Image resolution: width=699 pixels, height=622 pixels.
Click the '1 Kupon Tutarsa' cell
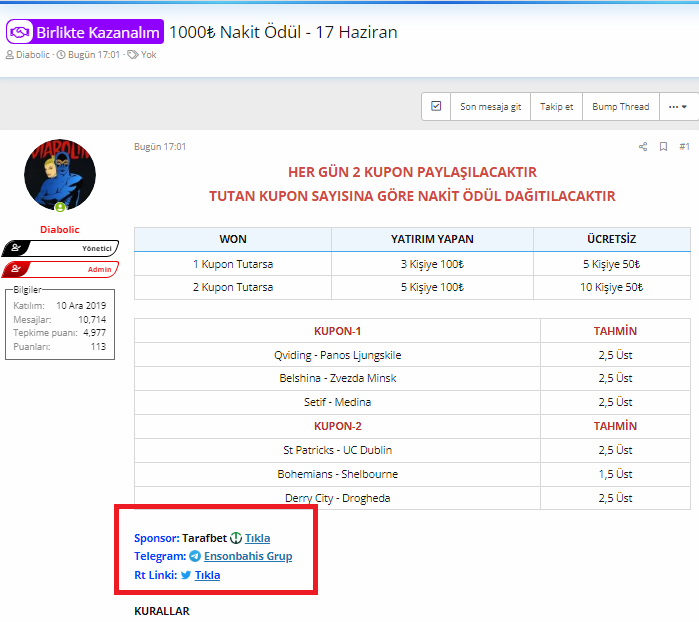click(x=233, y=264)
